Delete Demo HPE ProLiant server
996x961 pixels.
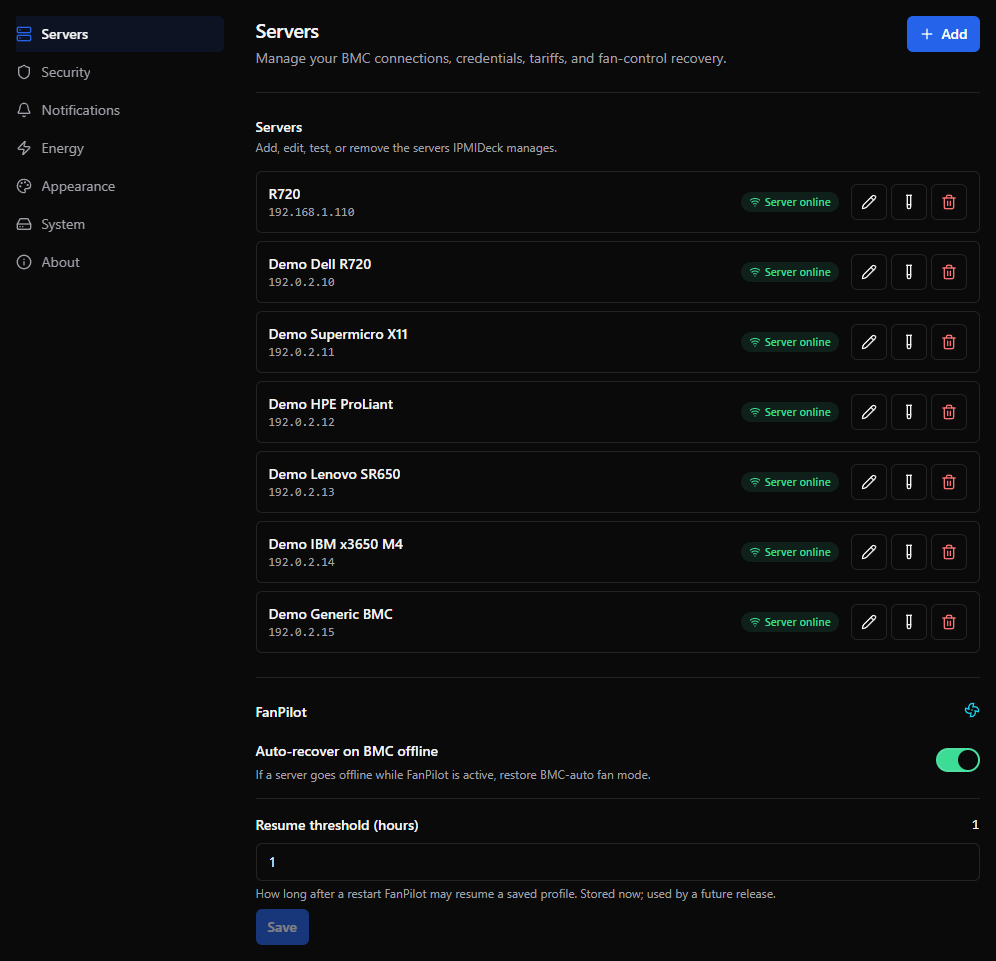[948, 412]
